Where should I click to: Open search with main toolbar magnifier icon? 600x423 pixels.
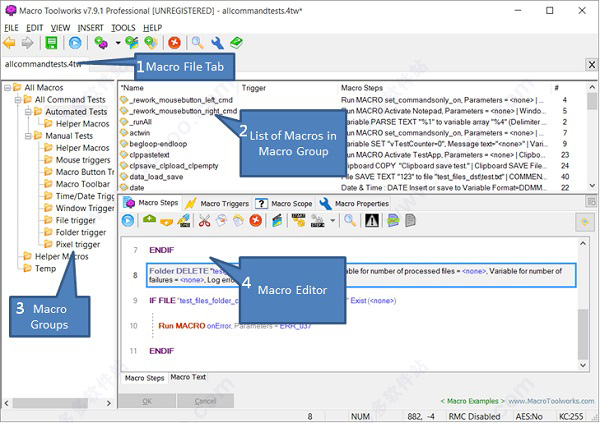[x=197, y=43]
